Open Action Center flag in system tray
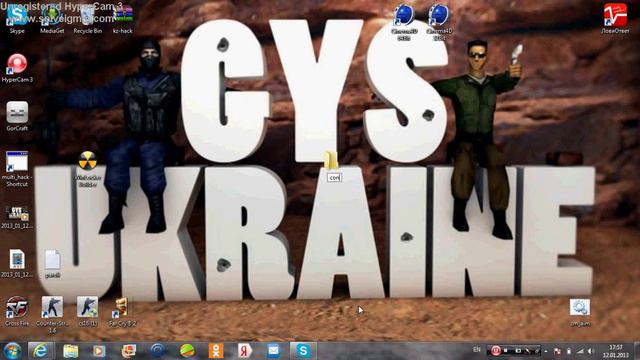This screenshot has width=640, height=360. tap(557, 351)
